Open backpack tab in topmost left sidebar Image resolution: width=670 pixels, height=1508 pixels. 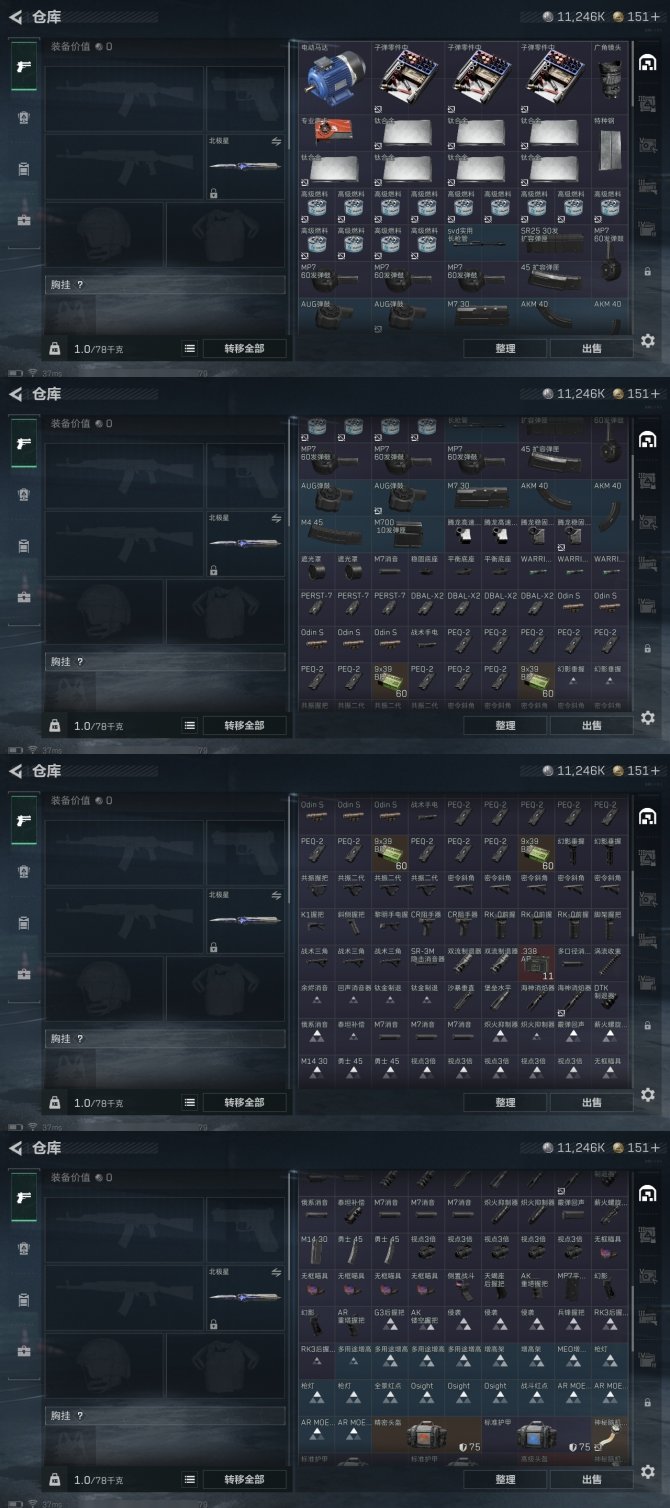point(24,170)
